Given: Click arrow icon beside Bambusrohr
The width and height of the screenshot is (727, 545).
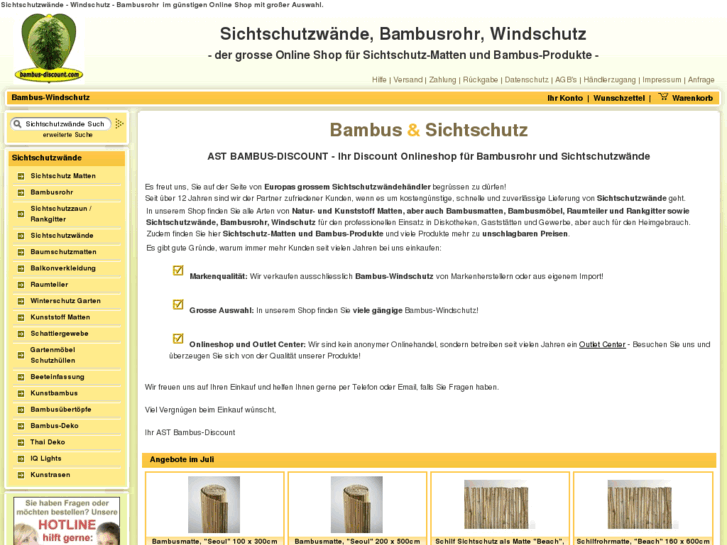Looking at the screenshot, I should tap(20, 192).
